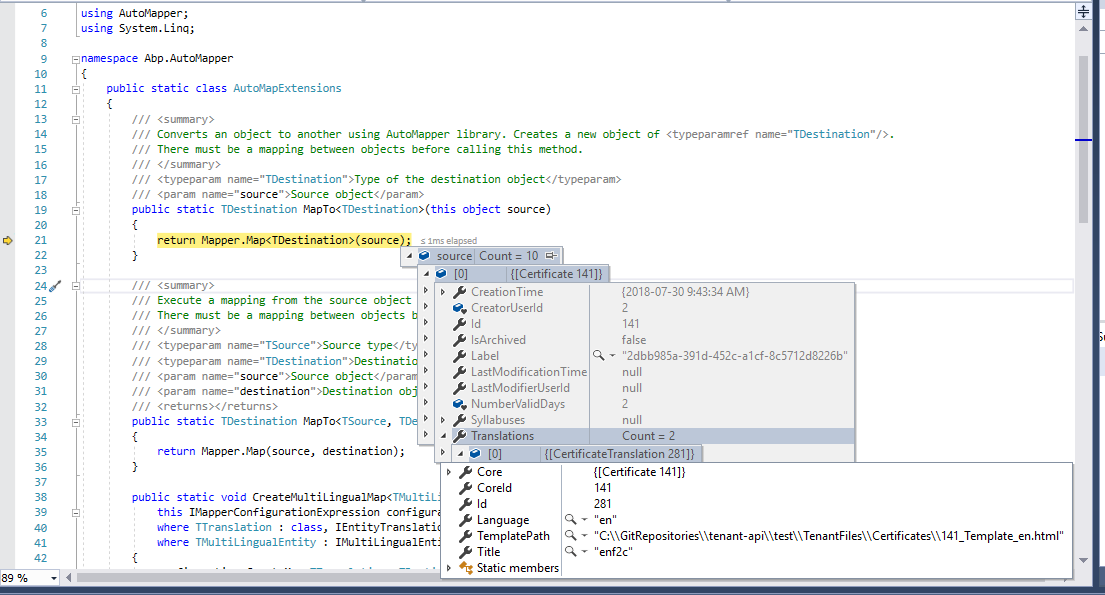Viewport: 1105px width, 595px height.
Task: Toggle a breakpoint in the margin of line 21
Action: point(10,240)
